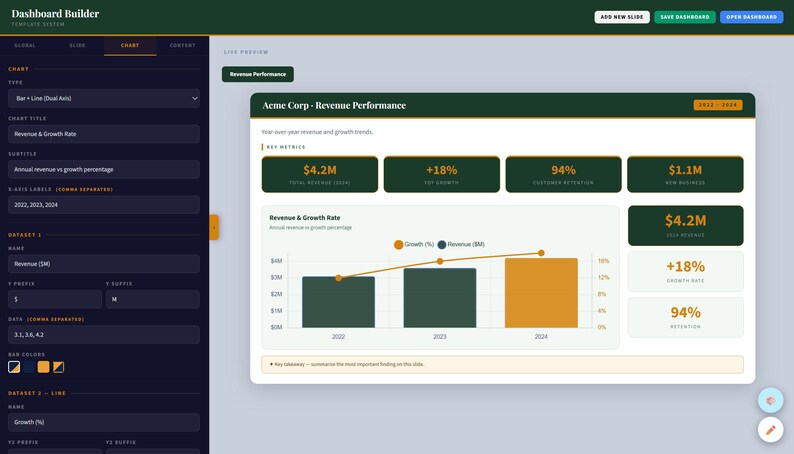Edit the X-Axis Labels field
Screen dimensions: 794x454
[x=104, y=205]
